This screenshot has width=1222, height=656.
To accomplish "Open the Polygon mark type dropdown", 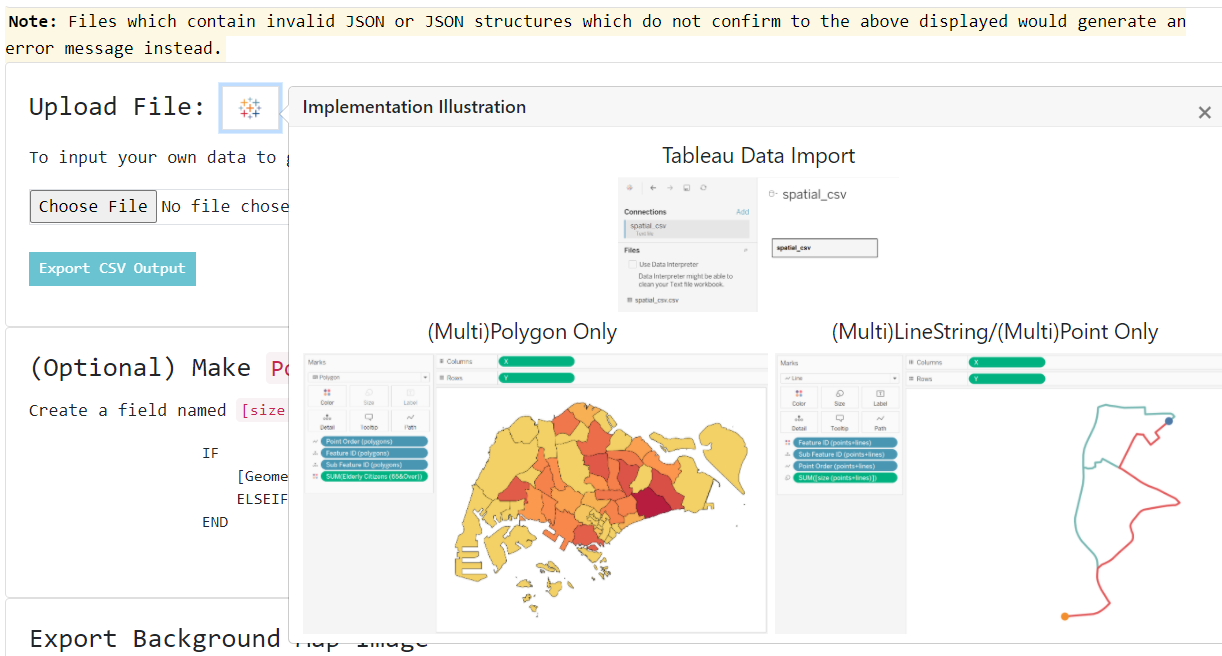I will pos(368,377).
